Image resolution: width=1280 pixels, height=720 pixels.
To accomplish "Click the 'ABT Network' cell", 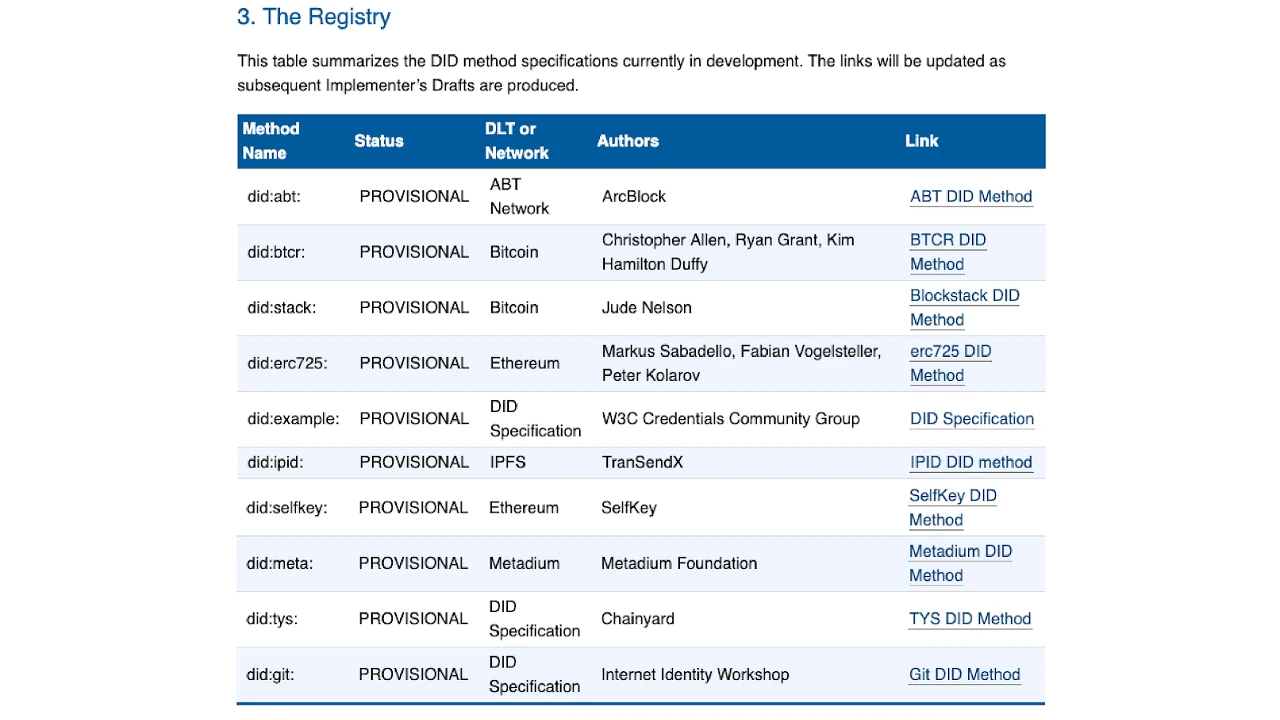I will 519,196.
